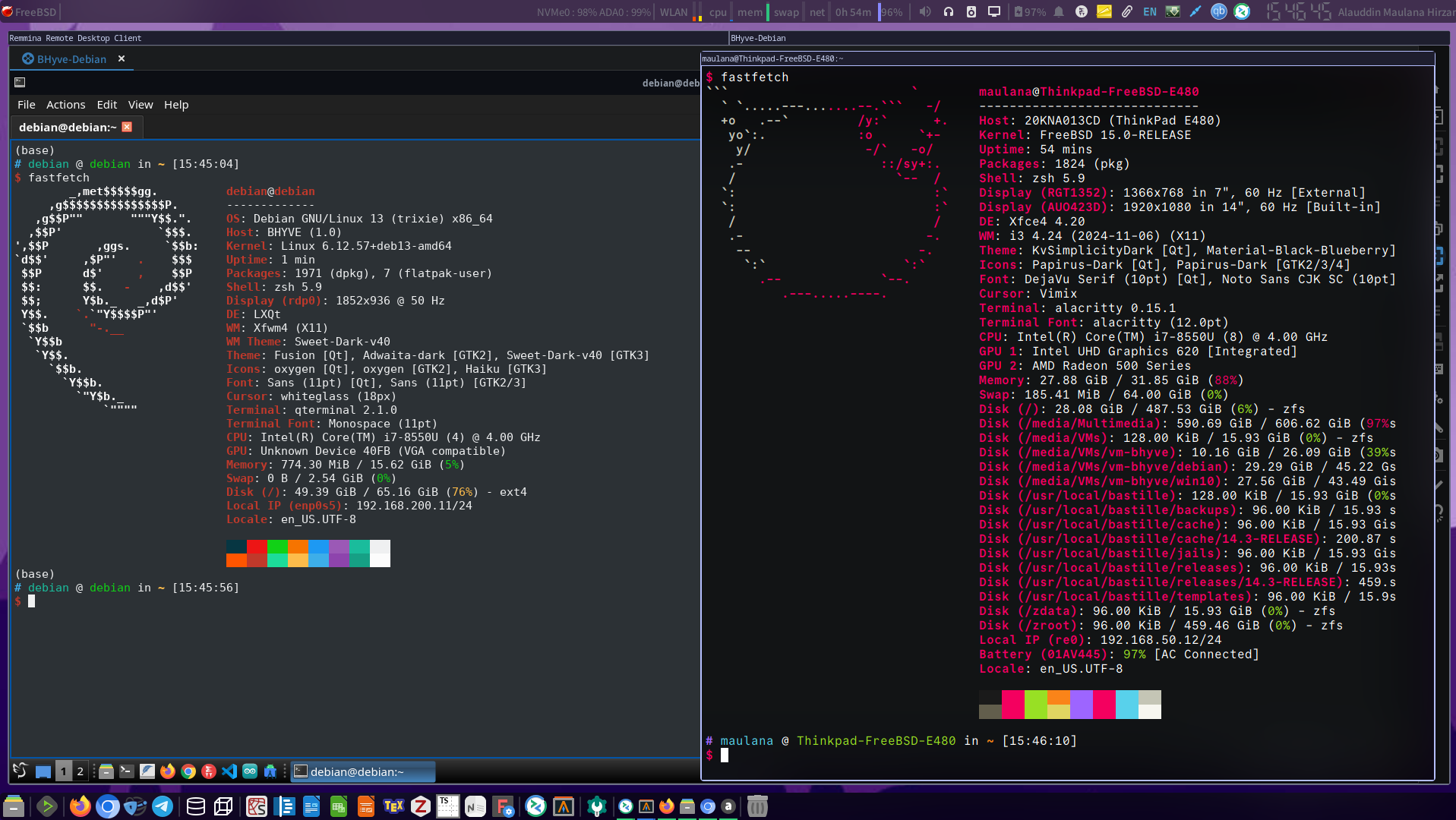This screenshot has height=820, width=1456.
Task: Open the Trash icon in the dock
Action: 757,806
